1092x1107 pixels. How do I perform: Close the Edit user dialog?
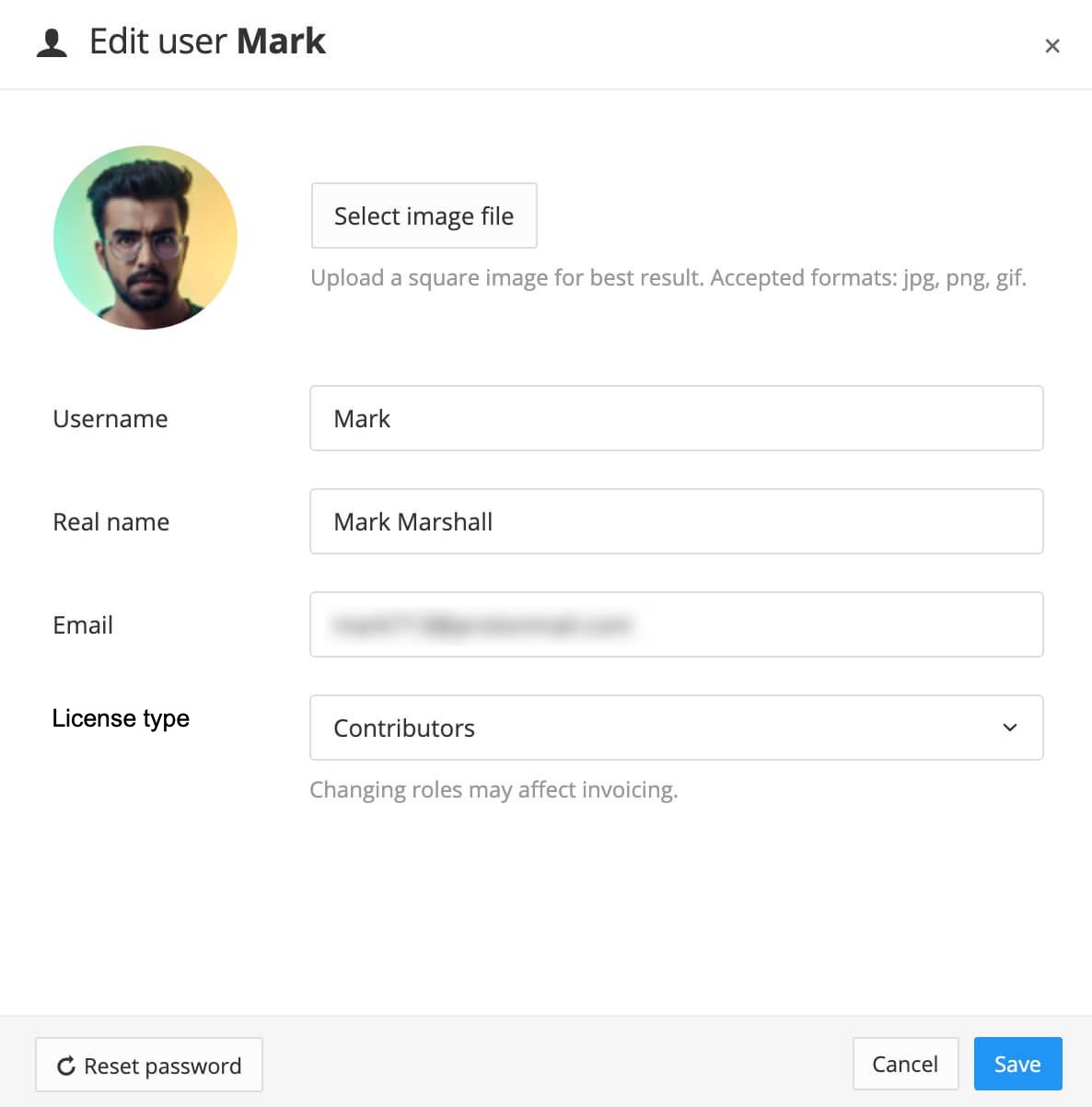[x=1052, y=46]
